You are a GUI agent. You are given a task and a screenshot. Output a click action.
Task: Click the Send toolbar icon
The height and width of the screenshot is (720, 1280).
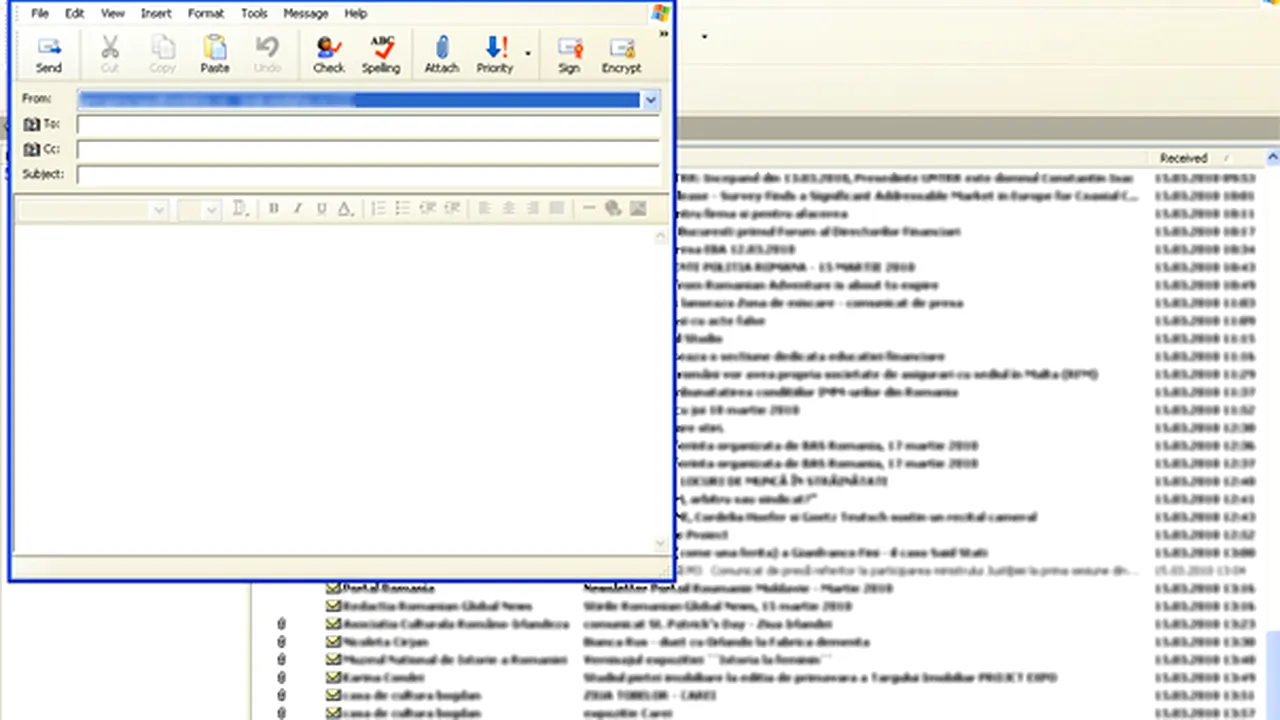[x=49, y=54]
